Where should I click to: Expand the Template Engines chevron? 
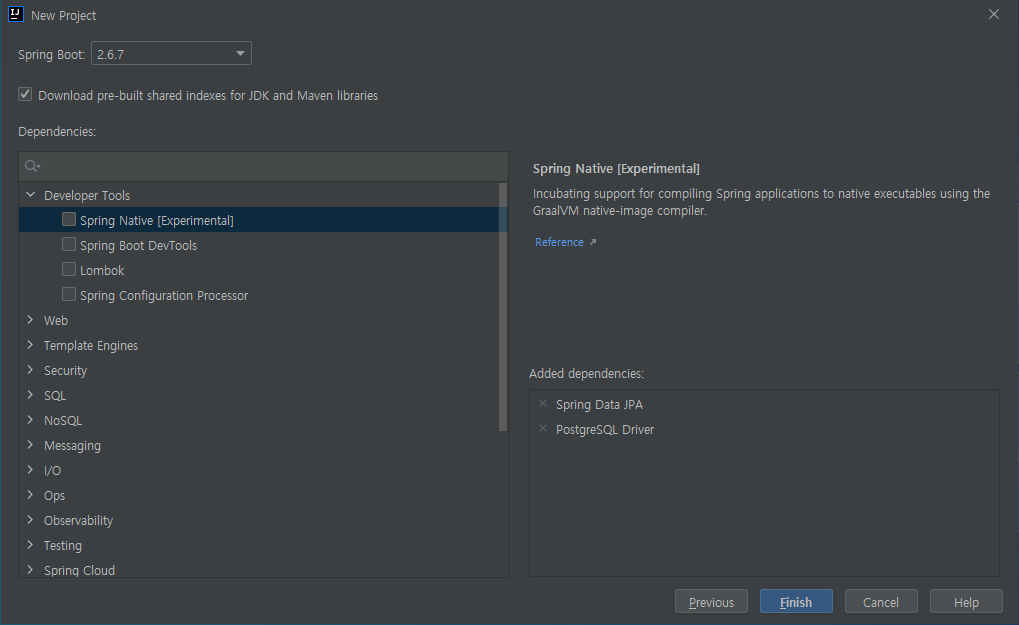pos(31,345)
